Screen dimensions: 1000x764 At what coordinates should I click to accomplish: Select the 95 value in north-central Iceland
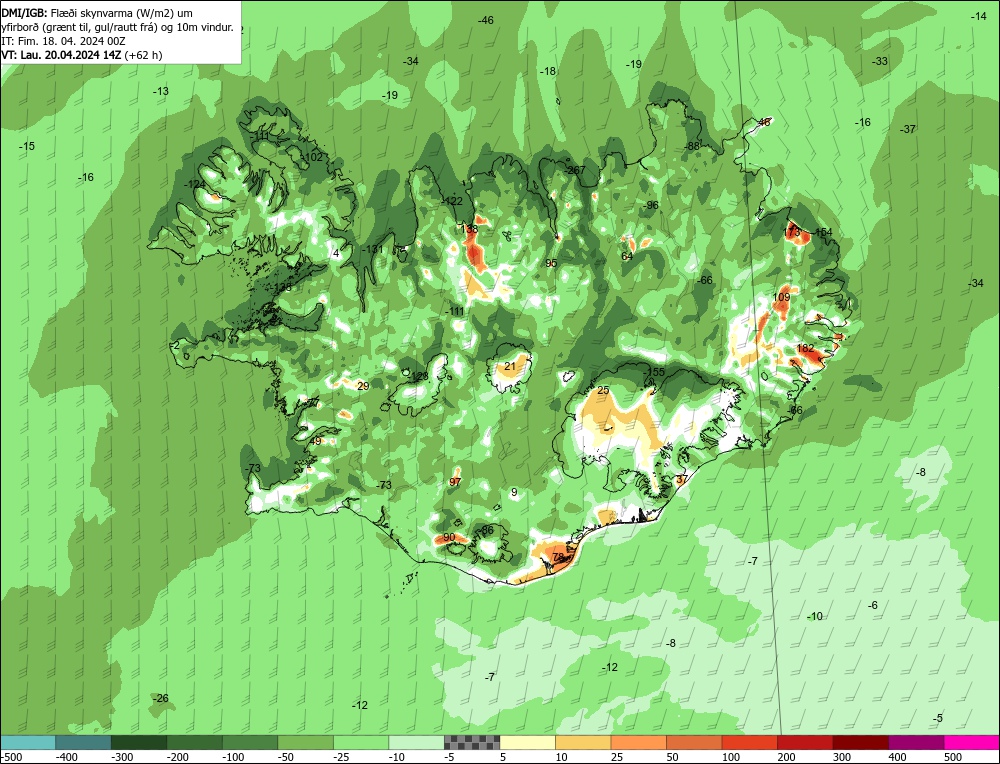[x=552, y=263]
